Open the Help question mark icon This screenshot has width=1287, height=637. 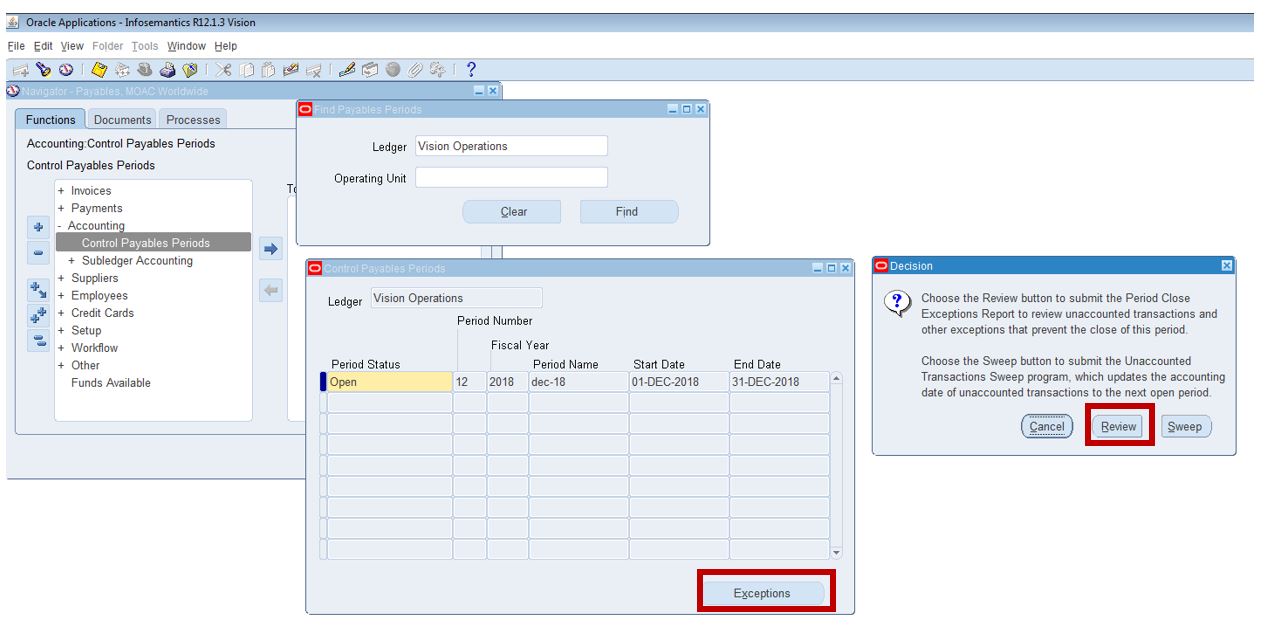471,70
